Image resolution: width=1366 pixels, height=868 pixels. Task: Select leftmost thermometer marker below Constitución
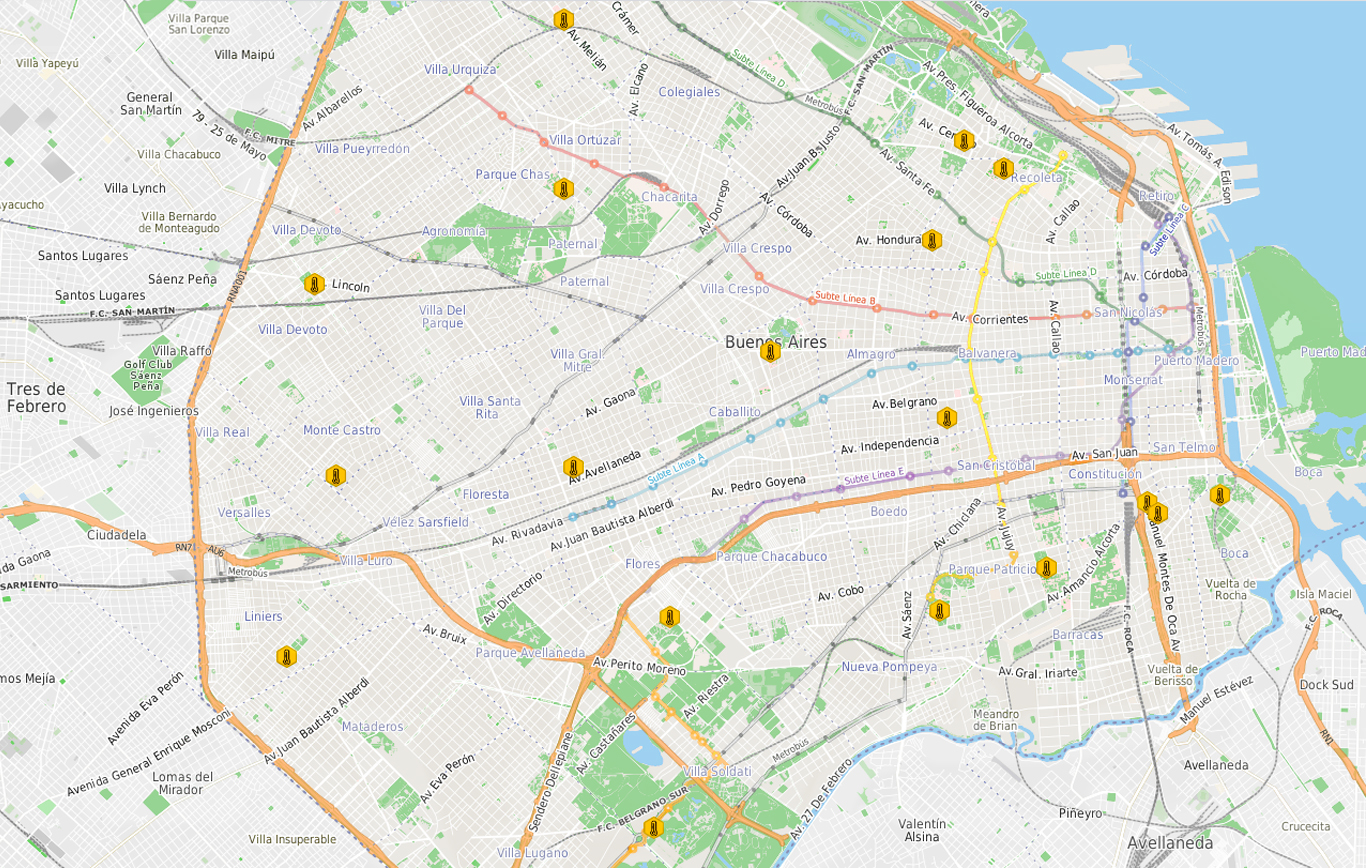[x=1147, y=502]
